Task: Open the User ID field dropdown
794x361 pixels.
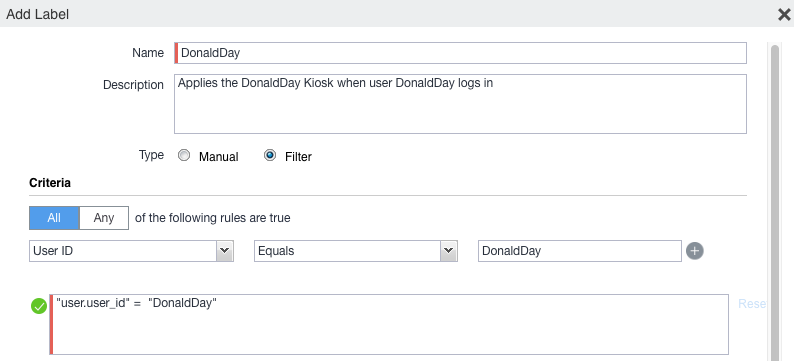Action: 131,251
